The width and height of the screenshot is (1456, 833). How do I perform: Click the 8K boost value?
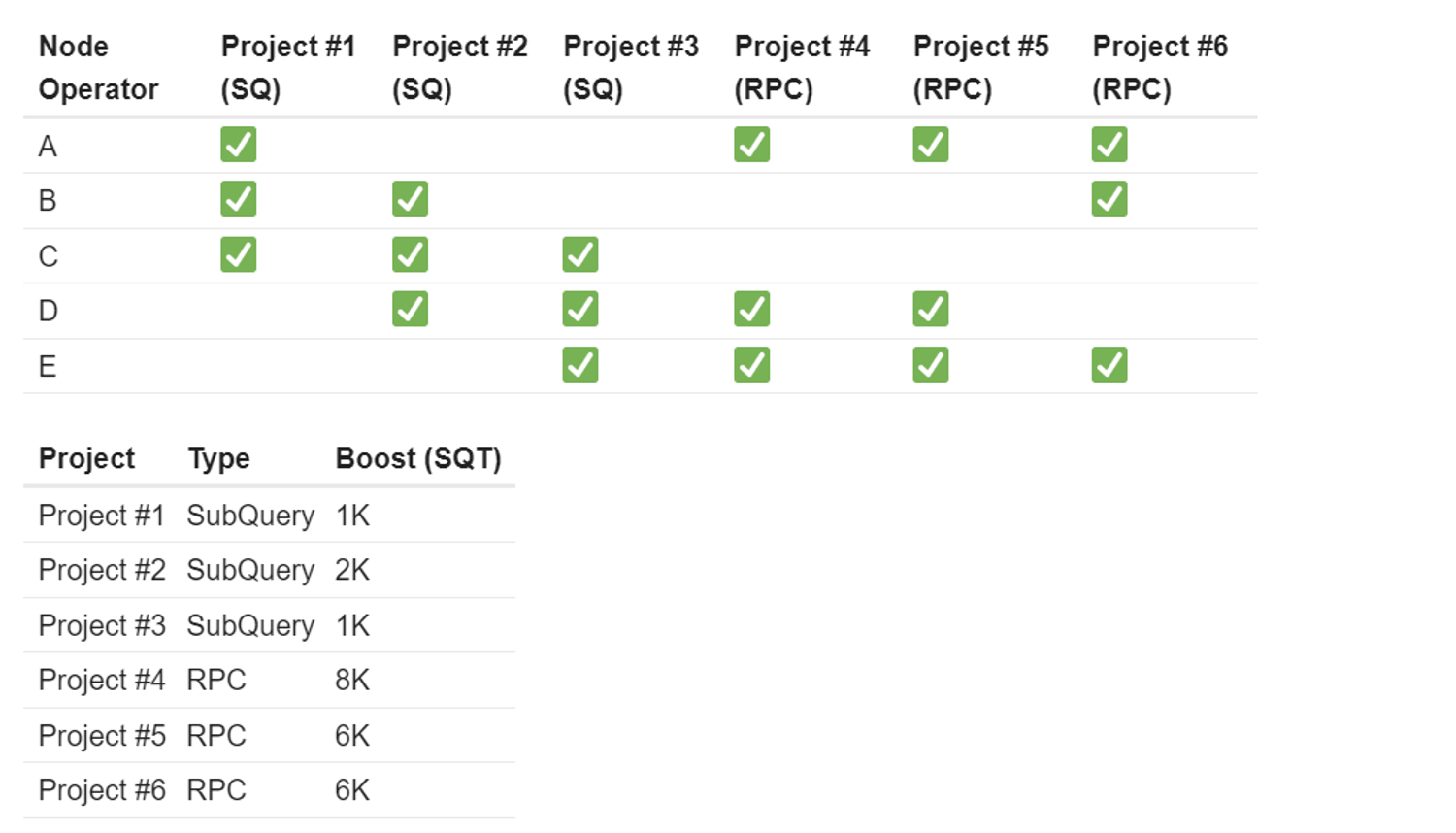(x=352, y=681)
